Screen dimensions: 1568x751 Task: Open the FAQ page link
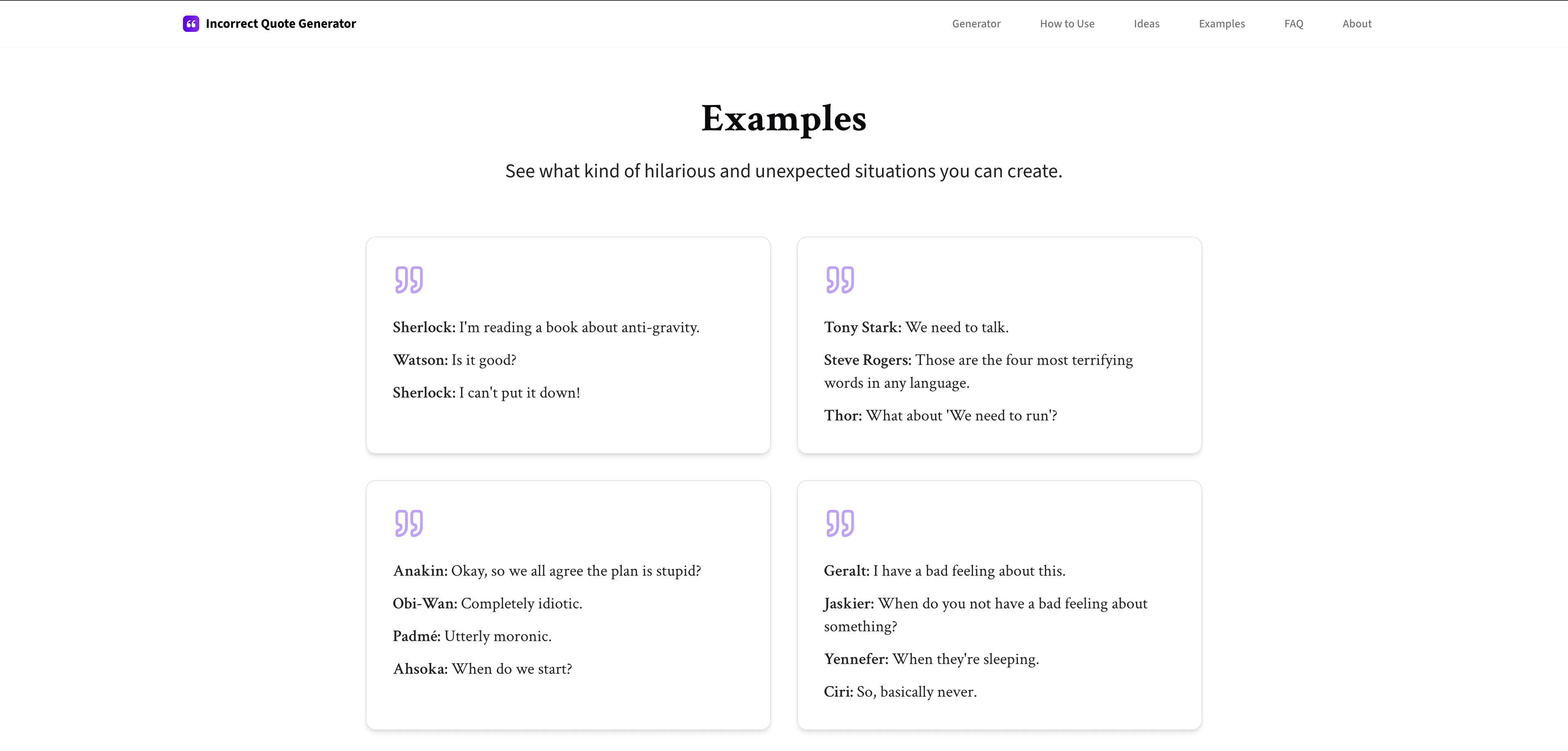point(1294,24)
